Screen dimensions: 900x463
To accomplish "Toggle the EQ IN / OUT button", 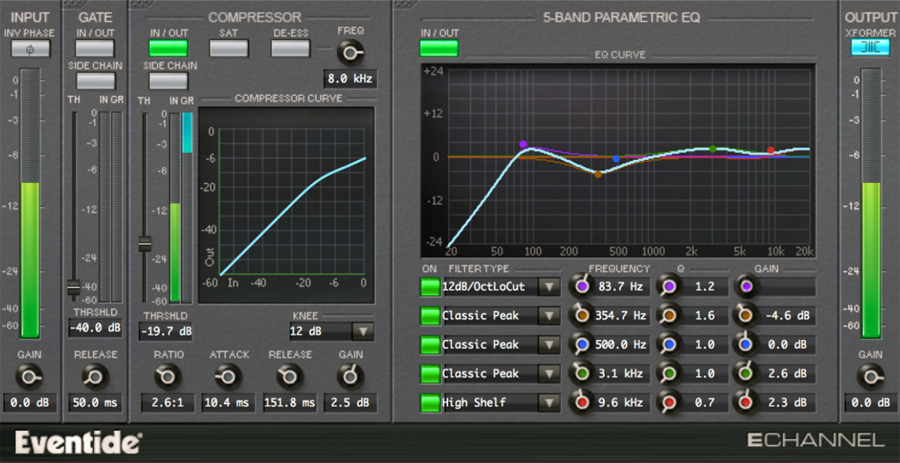I will tap(439, 48).
